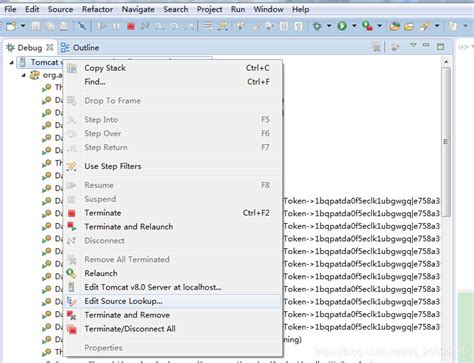Screen dimensions: 474x363
Task: Click the Debug bug toolbar icon
Action: click(x=317, y=26)
